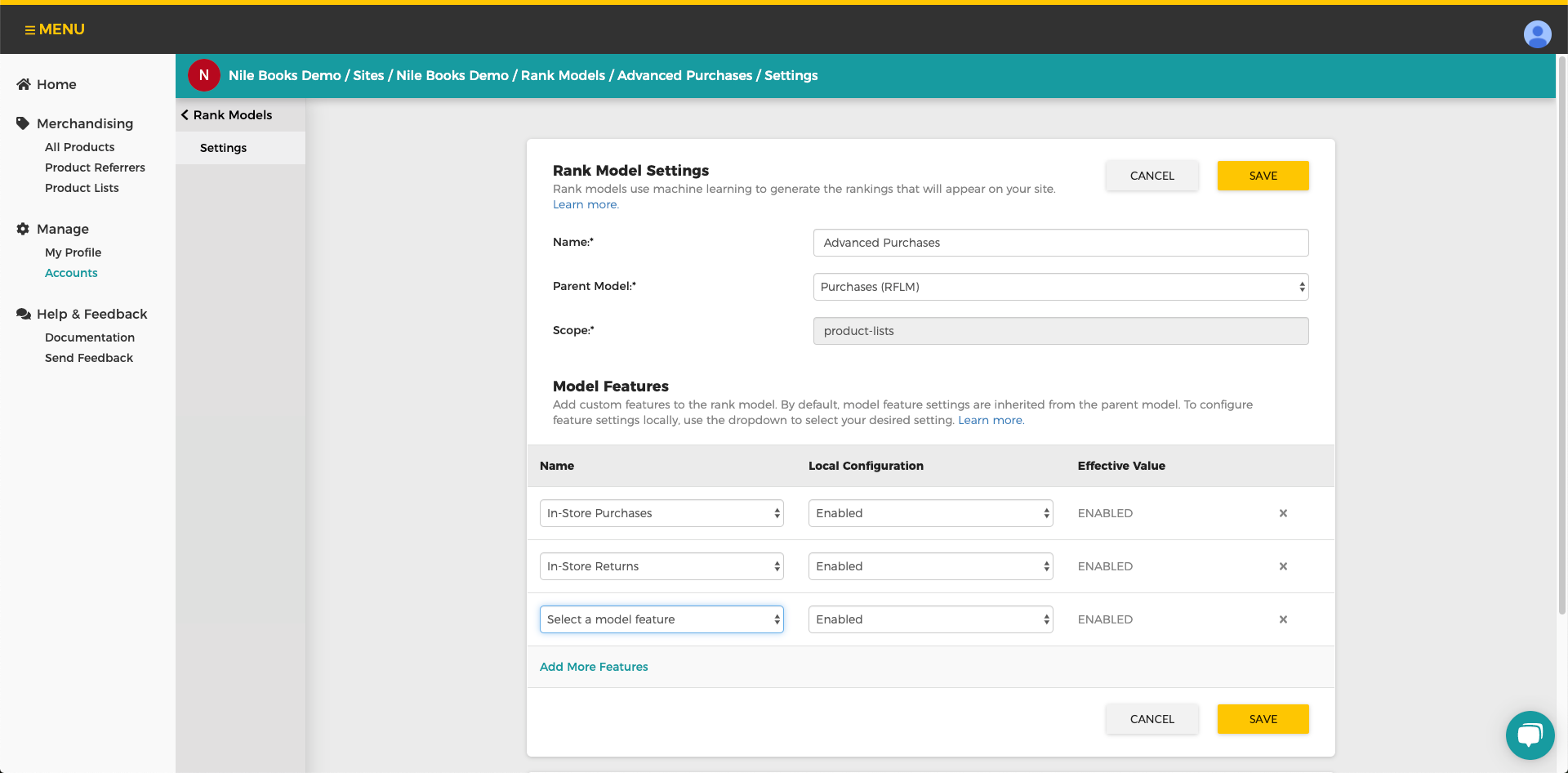
Task: Click the Home icon in sidebar
Action: (x=24, y=84)
